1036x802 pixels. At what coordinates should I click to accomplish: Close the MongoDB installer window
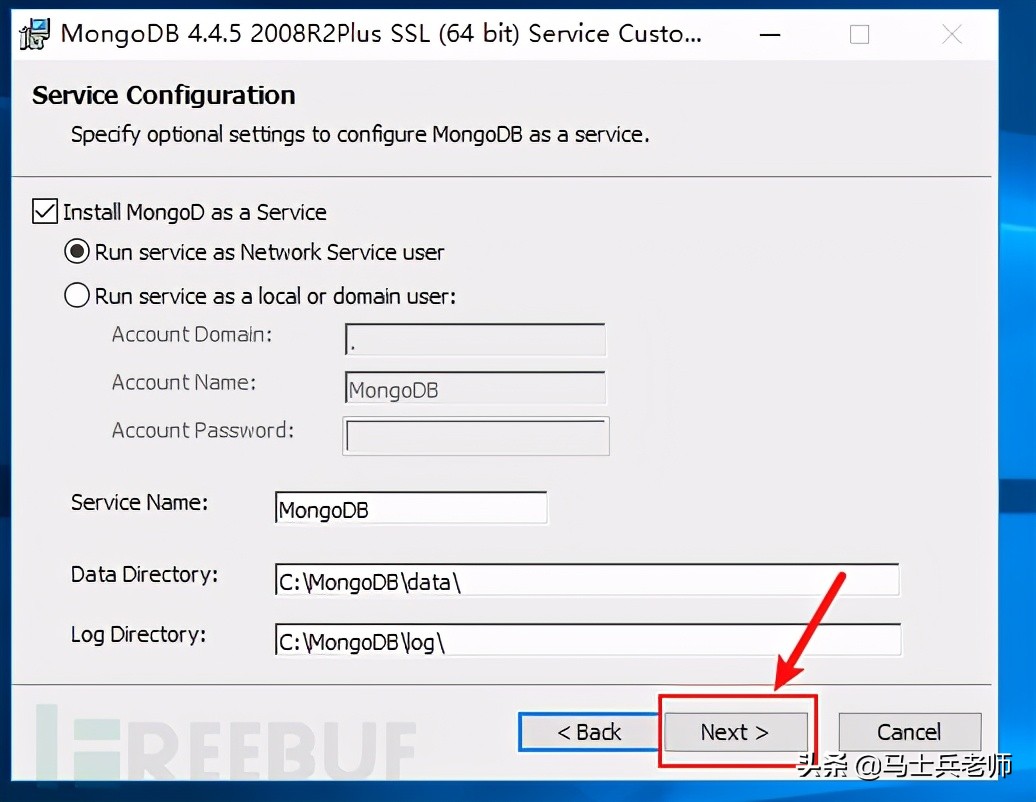coord(951,34)
